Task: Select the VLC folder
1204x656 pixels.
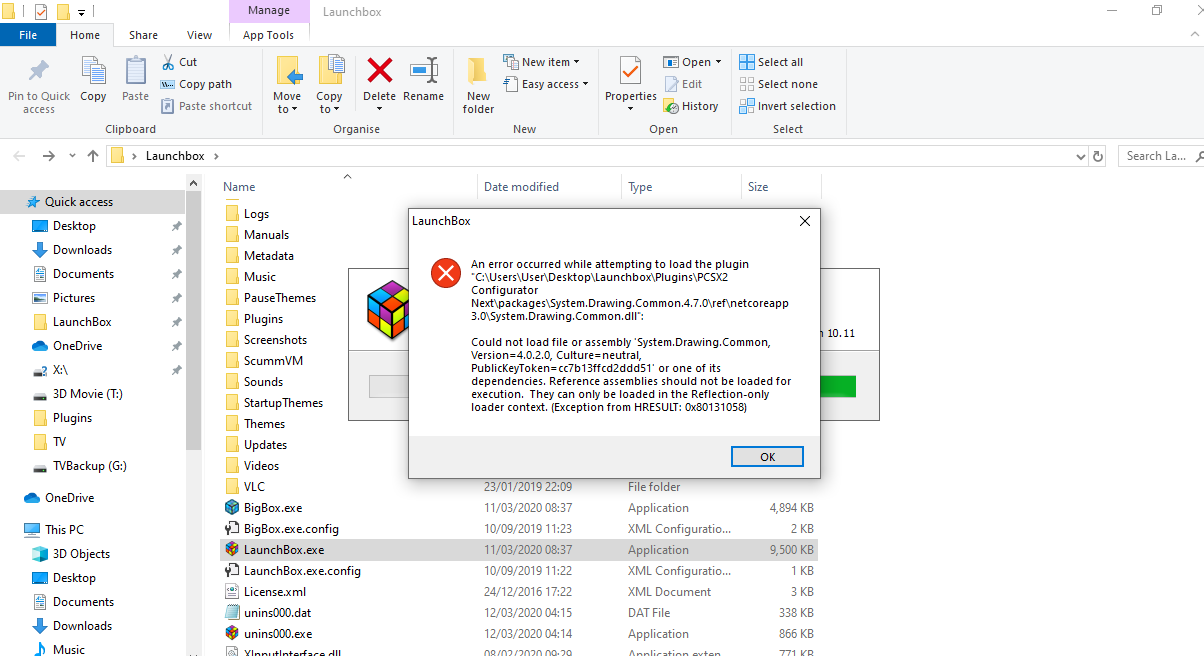Action: [254, 487]
